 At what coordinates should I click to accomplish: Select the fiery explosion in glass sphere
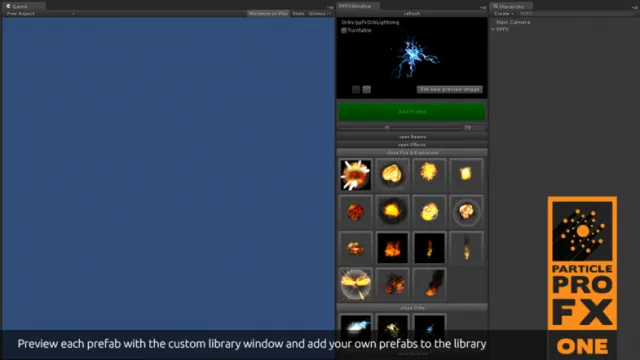356,284
